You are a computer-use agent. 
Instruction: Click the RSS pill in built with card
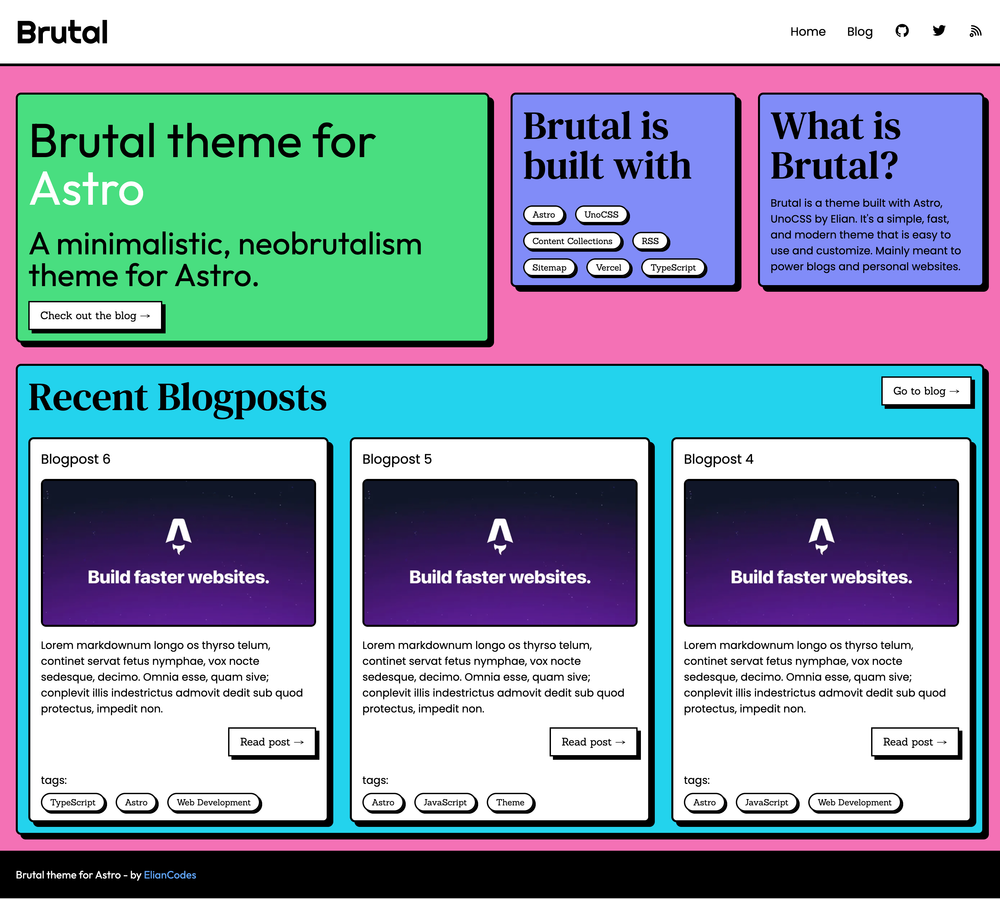coord(650,241)
